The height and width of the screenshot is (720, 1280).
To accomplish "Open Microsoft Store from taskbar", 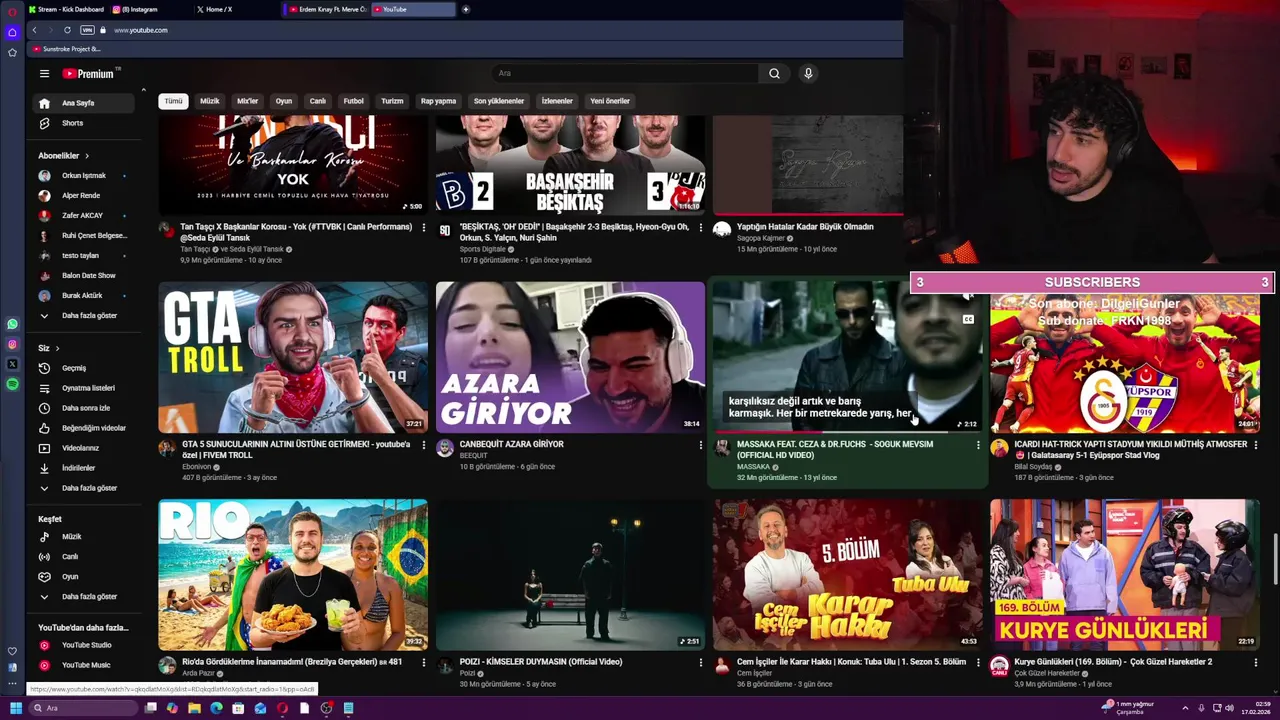I will (x=238, y=708).
